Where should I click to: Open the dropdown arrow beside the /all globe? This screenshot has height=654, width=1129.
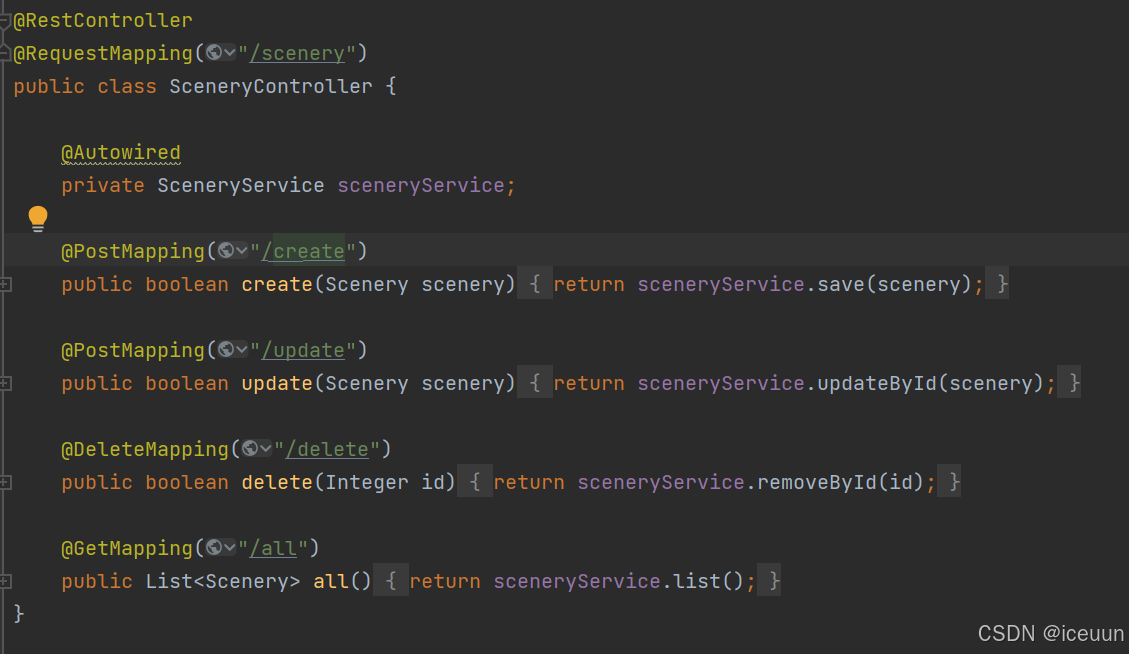click(x=229, y=547)
